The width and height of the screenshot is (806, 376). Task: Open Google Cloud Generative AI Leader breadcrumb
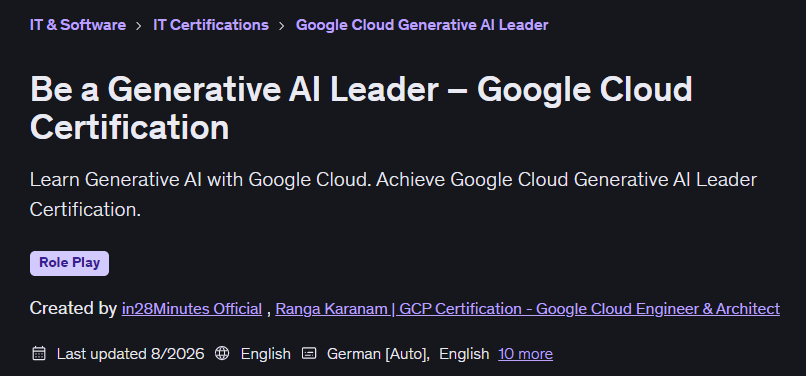coord(422,25)
